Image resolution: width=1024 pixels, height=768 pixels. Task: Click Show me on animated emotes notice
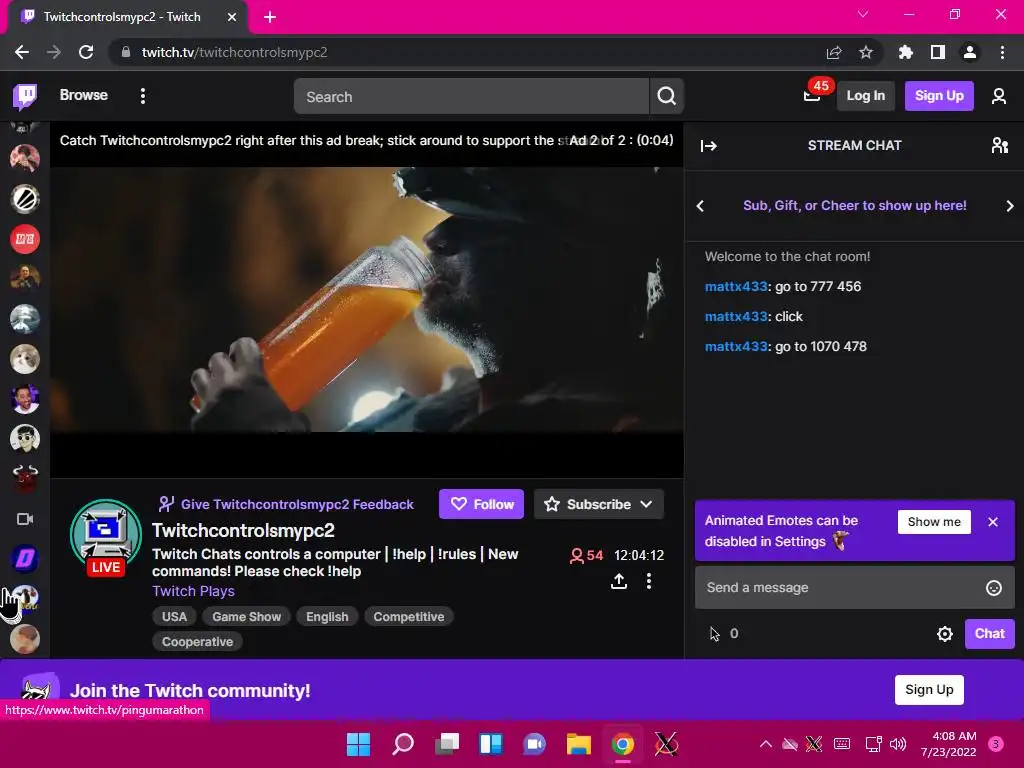(x=934, y=522)
